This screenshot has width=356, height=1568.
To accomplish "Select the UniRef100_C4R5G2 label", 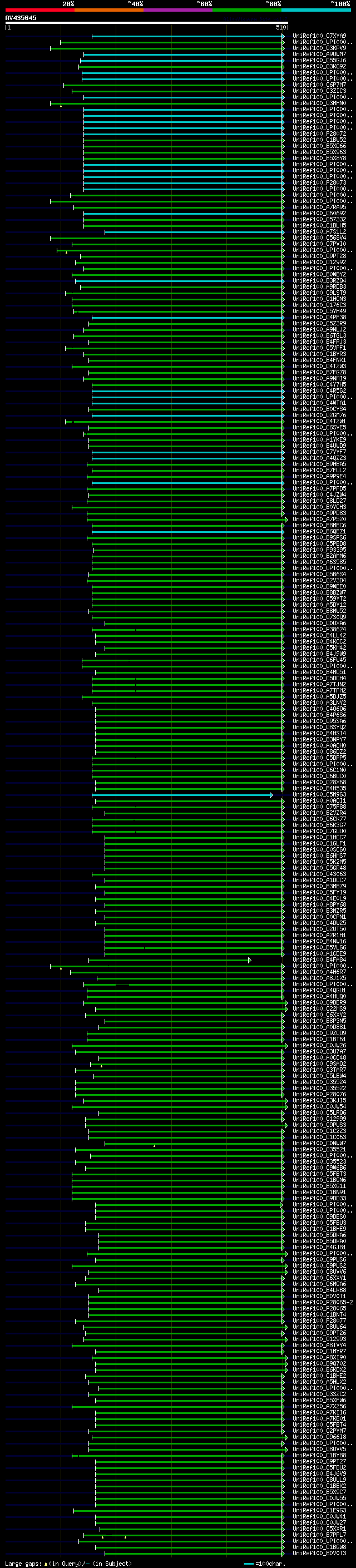I will pyautogui.click(x=319, y=391).
